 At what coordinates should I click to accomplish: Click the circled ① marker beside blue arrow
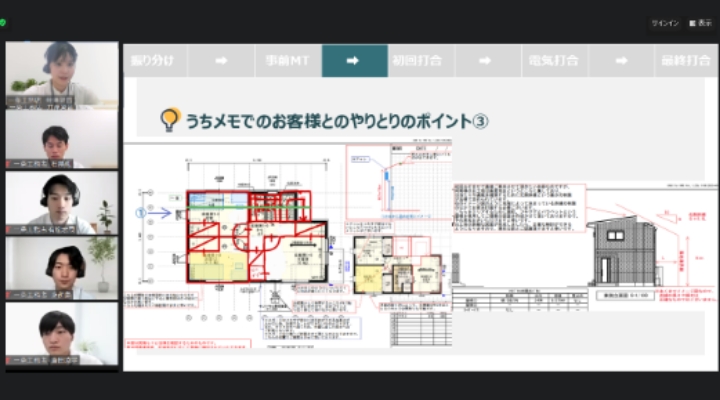point(141,213)
